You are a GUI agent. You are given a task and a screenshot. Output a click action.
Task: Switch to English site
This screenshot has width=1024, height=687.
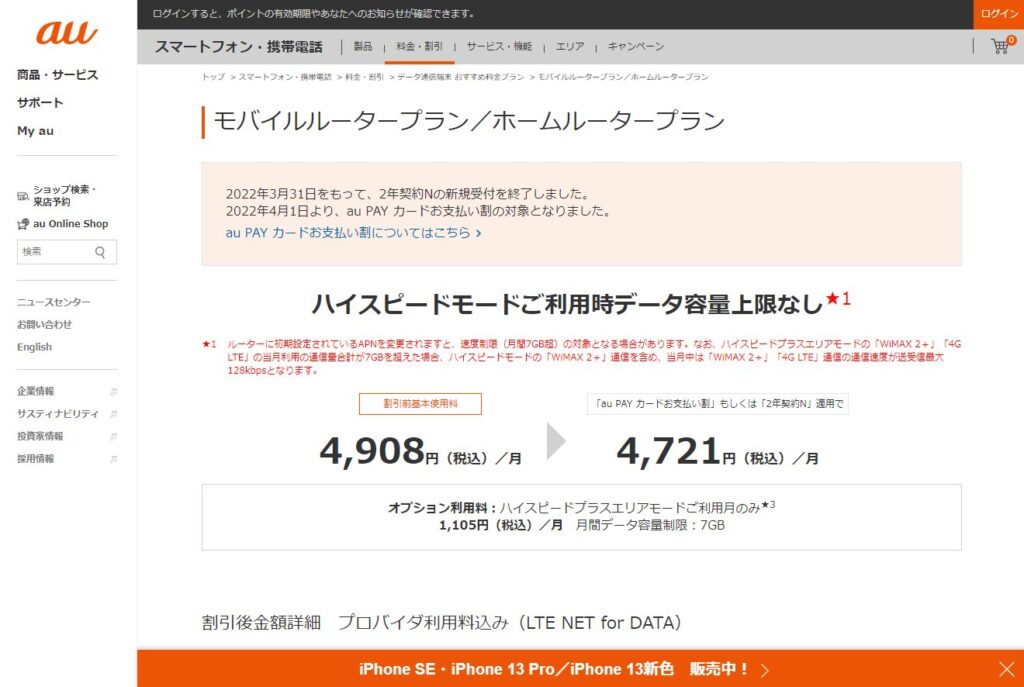pyautogui.click(x=34, y=347)
